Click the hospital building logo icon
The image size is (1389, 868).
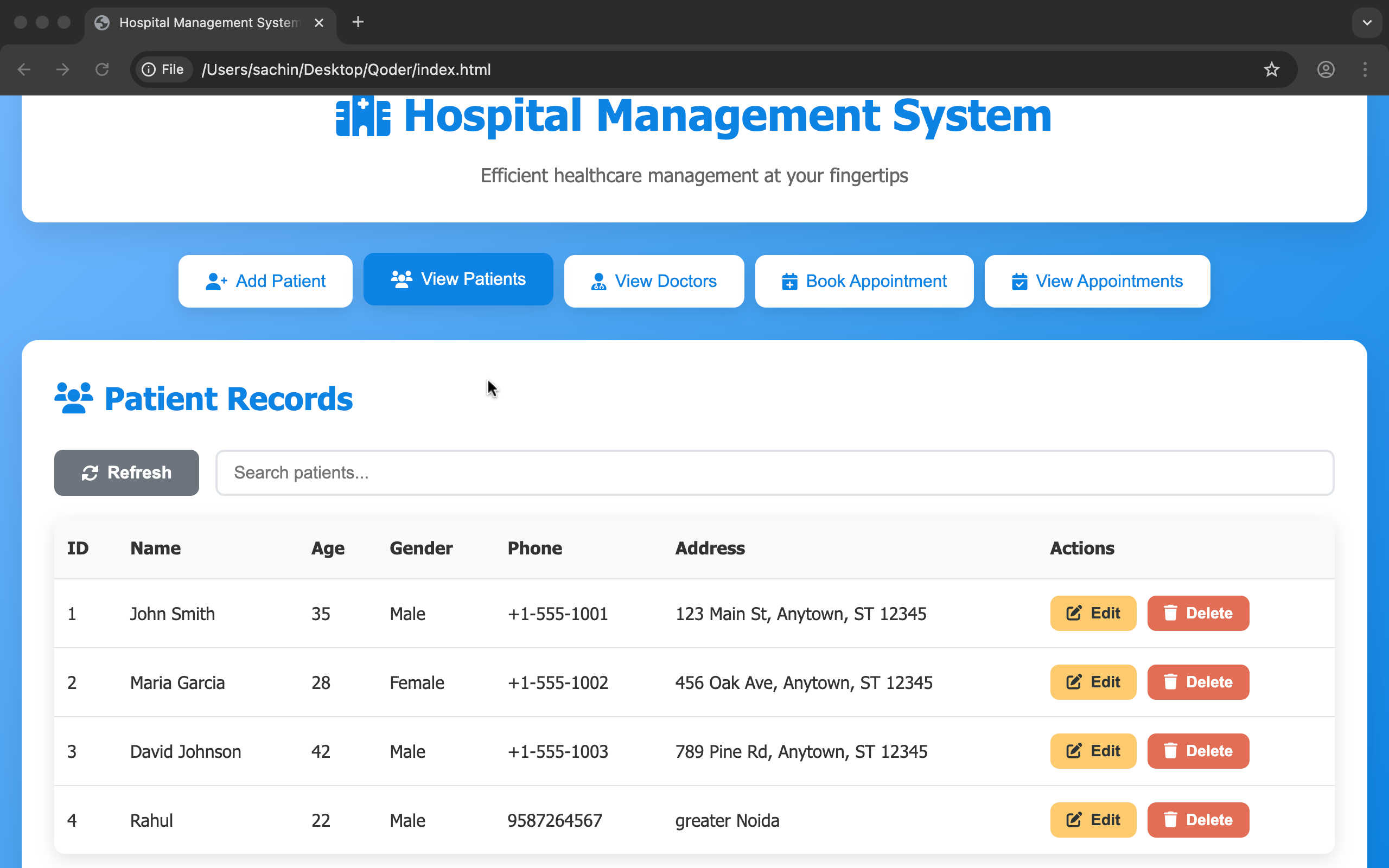(363, 117)
